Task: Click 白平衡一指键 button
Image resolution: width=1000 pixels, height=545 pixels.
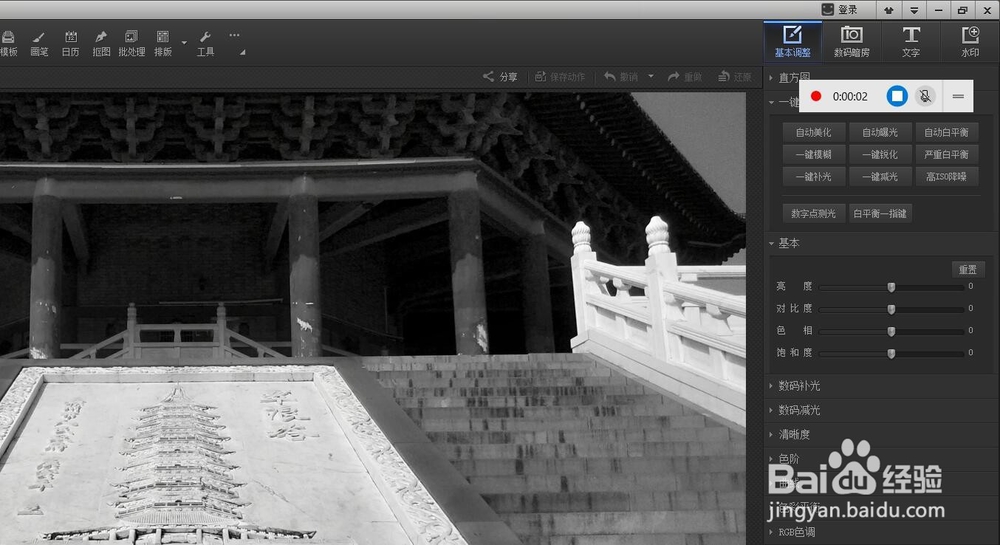Action: [880, 214]
